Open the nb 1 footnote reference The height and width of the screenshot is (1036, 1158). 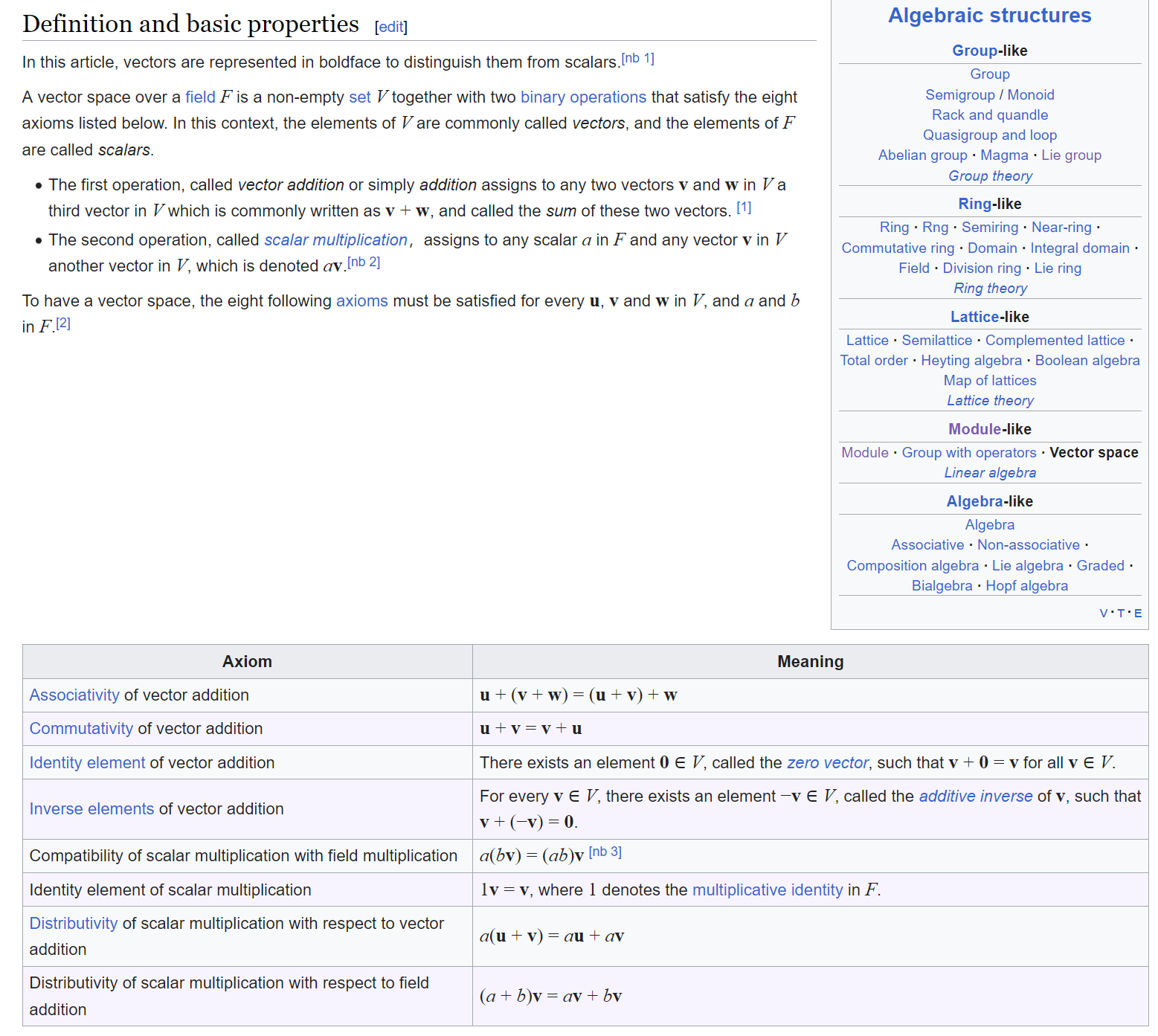[638, 58]
